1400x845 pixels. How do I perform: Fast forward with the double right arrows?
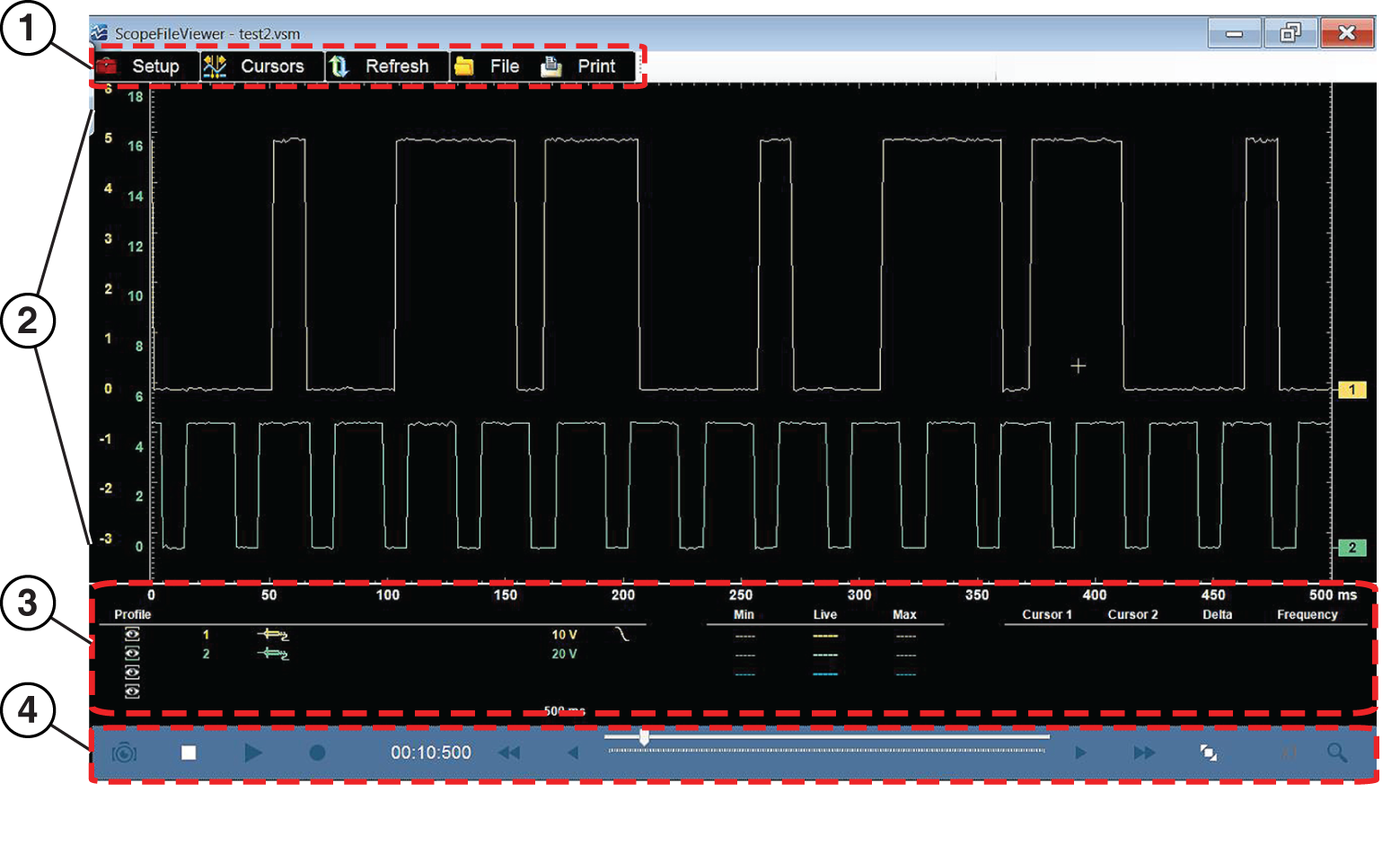[1144, 753]
